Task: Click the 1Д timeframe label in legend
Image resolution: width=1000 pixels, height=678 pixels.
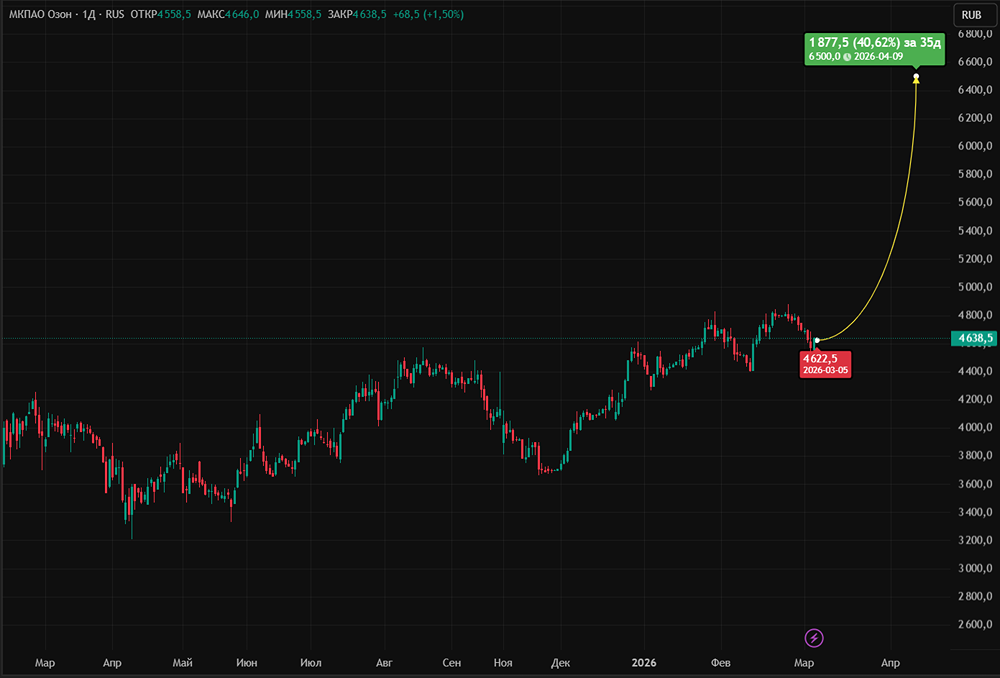Action: click(x=89, y=14)
